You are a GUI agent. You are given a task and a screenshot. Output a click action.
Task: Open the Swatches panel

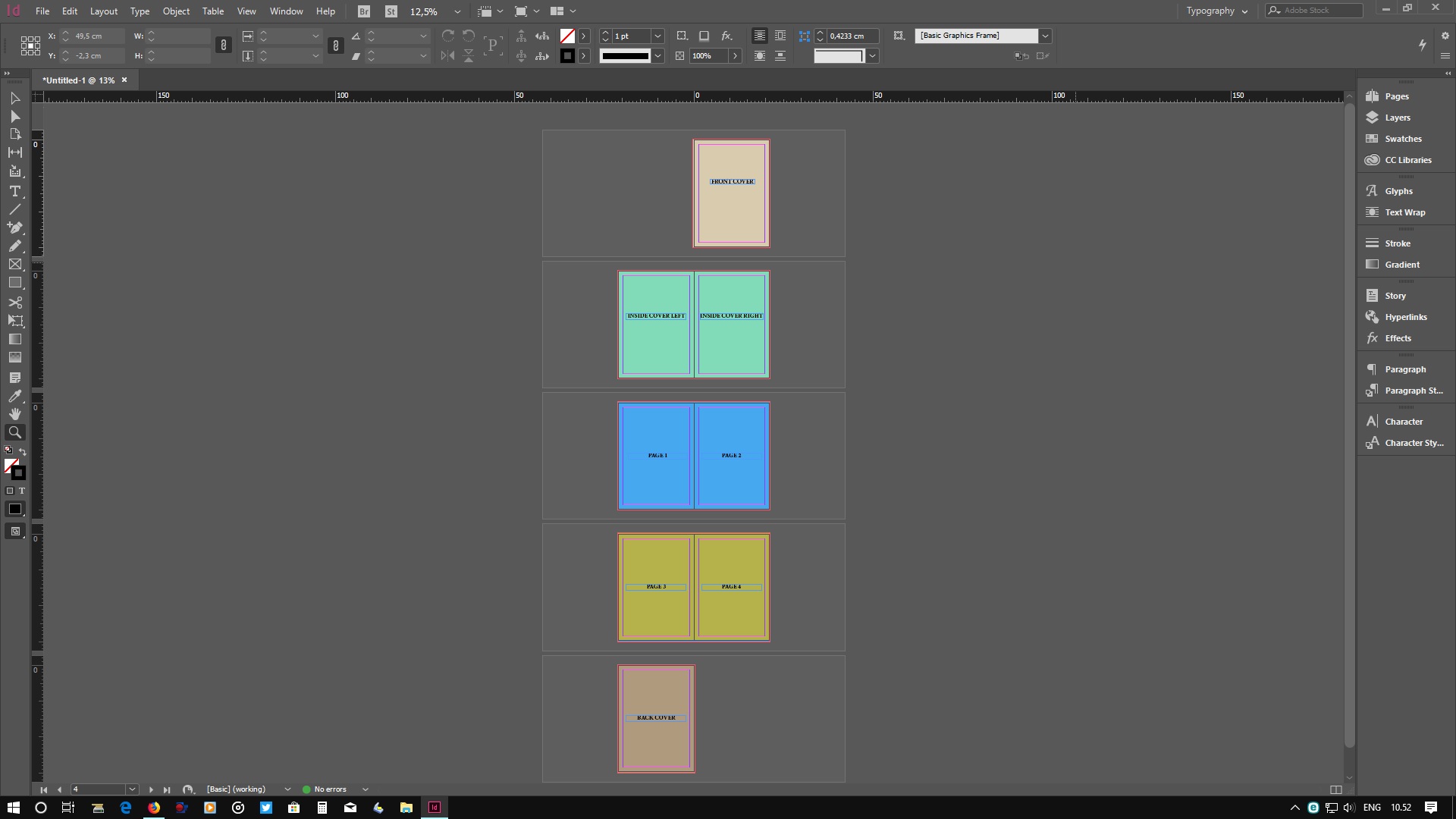pyautogui.click(x=1402, y=139)
